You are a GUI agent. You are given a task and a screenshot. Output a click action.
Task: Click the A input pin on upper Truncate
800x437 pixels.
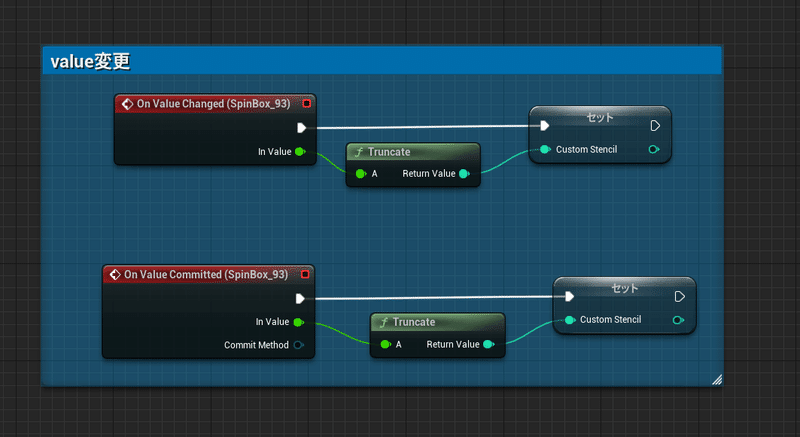click(x=361, y=173)
